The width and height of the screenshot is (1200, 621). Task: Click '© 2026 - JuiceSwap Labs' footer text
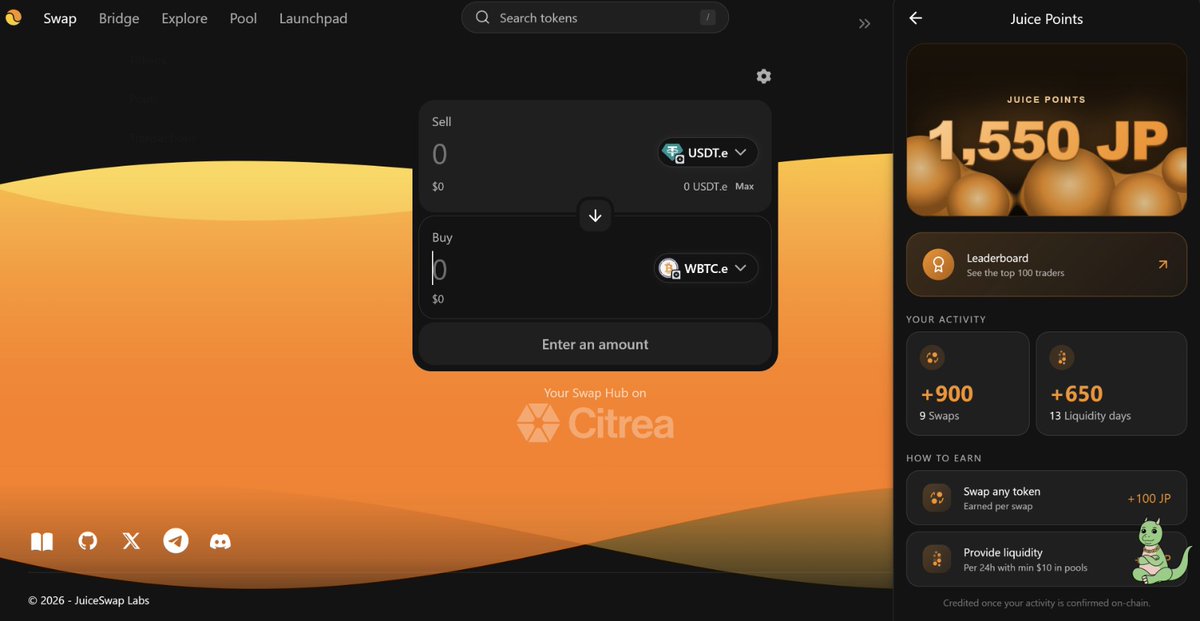tap(89, 600)
